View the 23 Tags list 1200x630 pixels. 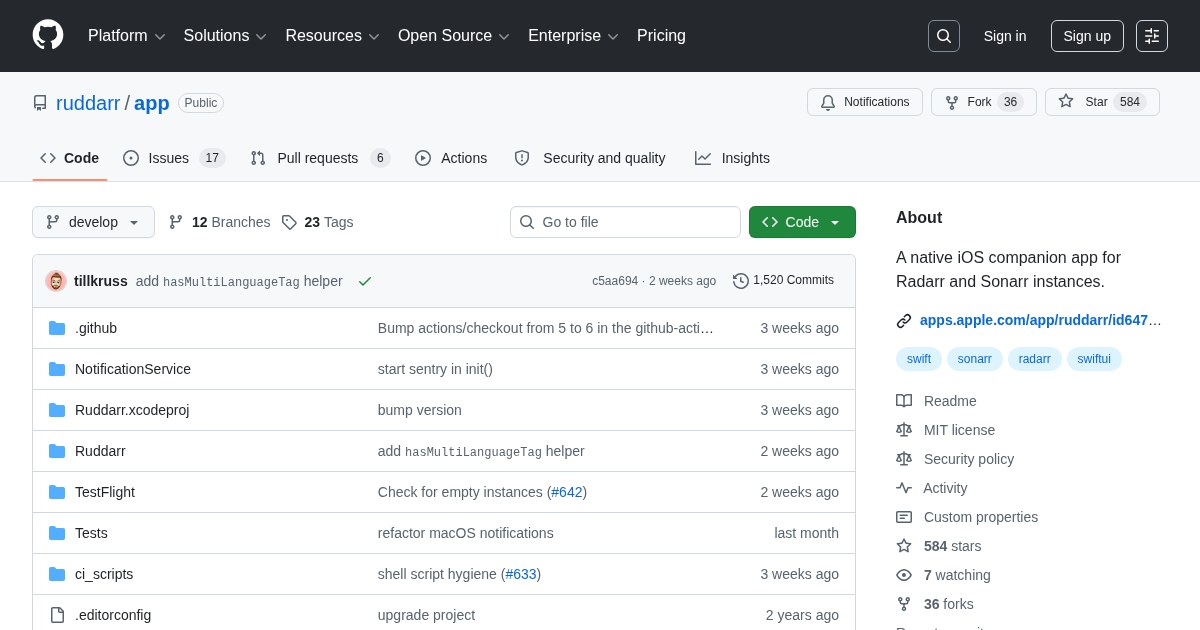(x=318, y=222)
